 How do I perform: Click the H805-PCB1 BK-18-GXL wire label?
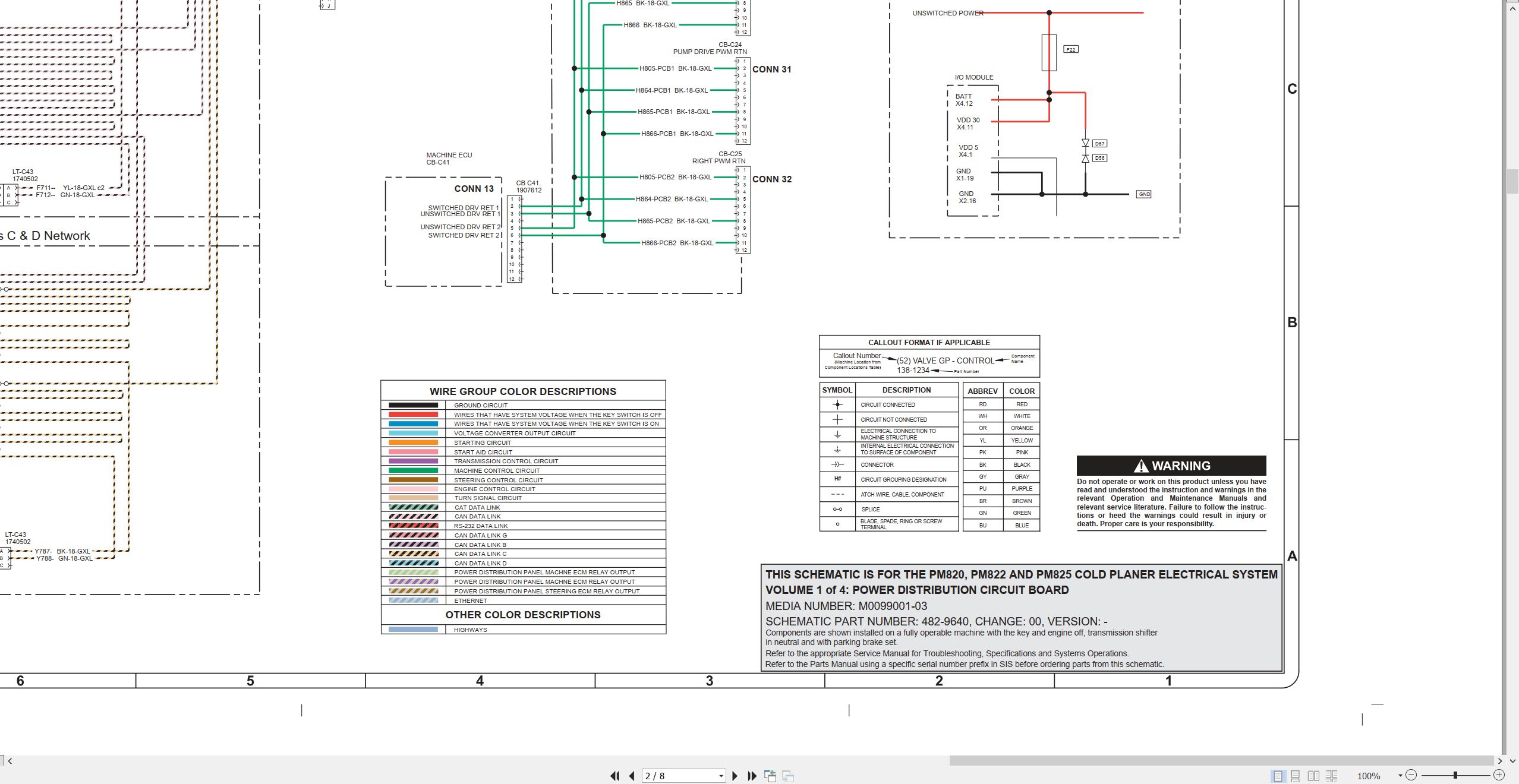(x=675, y=68)
